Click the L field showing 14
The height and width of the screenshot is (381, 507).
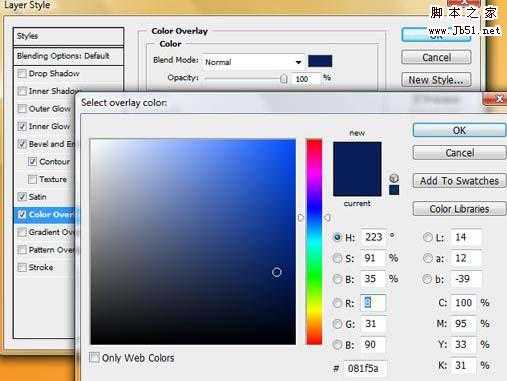point(466,237)
